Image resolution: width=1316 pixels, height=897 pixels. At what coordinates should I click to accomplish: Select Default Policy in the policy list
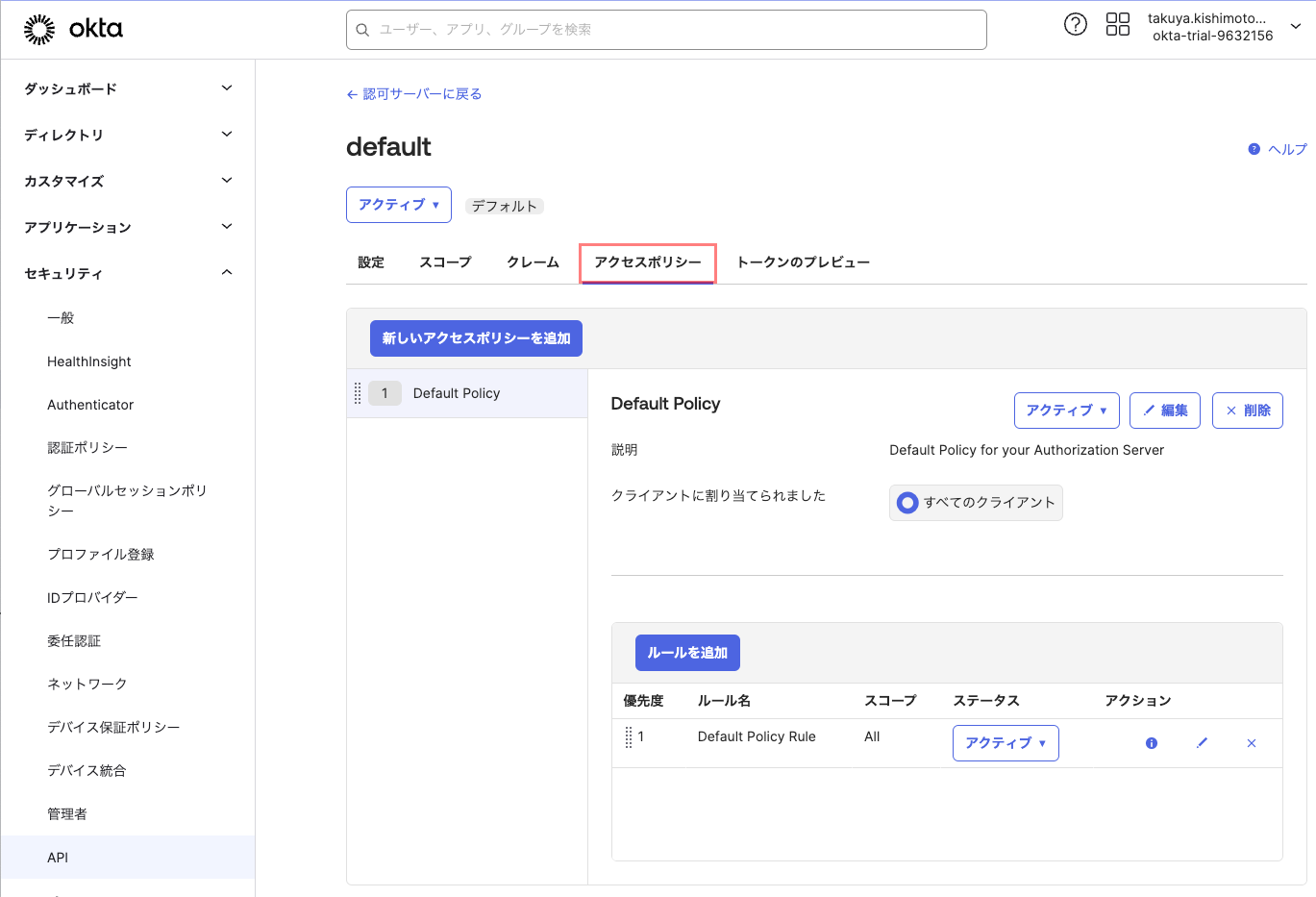click(x=467, y=393)
